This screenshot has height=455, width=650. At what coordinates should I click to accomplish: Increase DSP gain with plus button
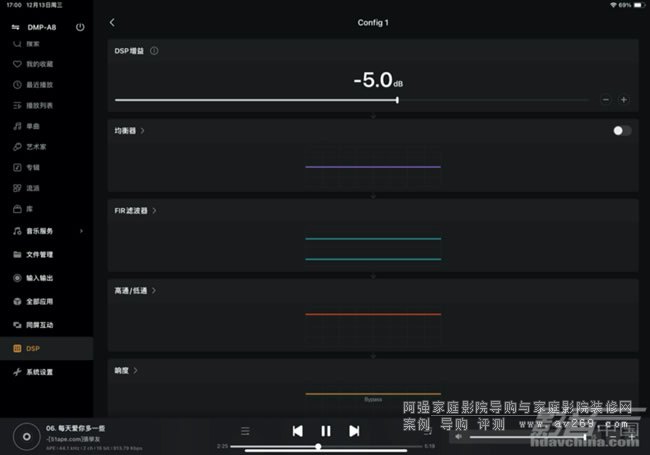(623, 99)
